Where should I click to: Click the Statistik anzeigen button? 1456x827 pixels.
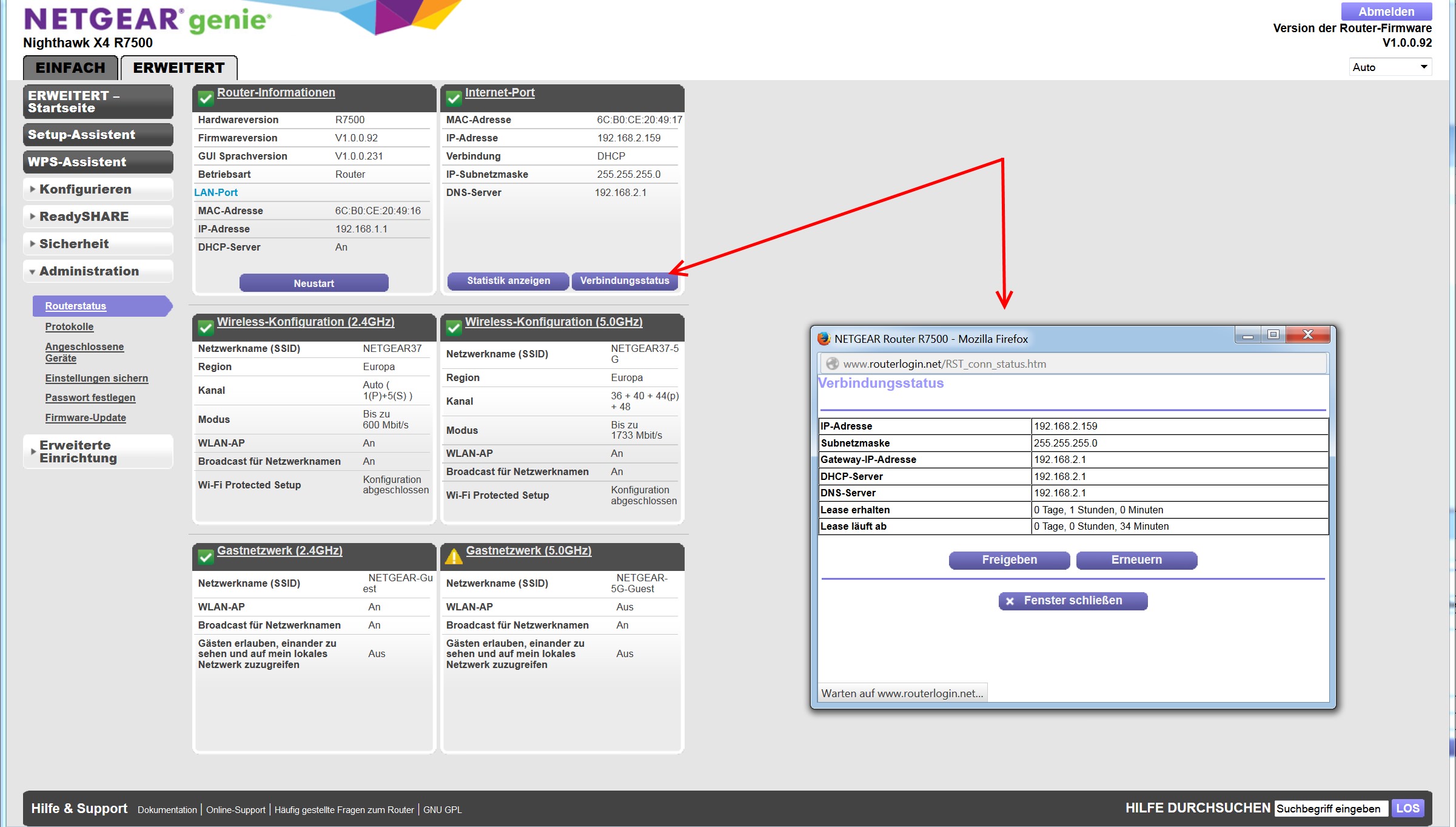(508, 281)
